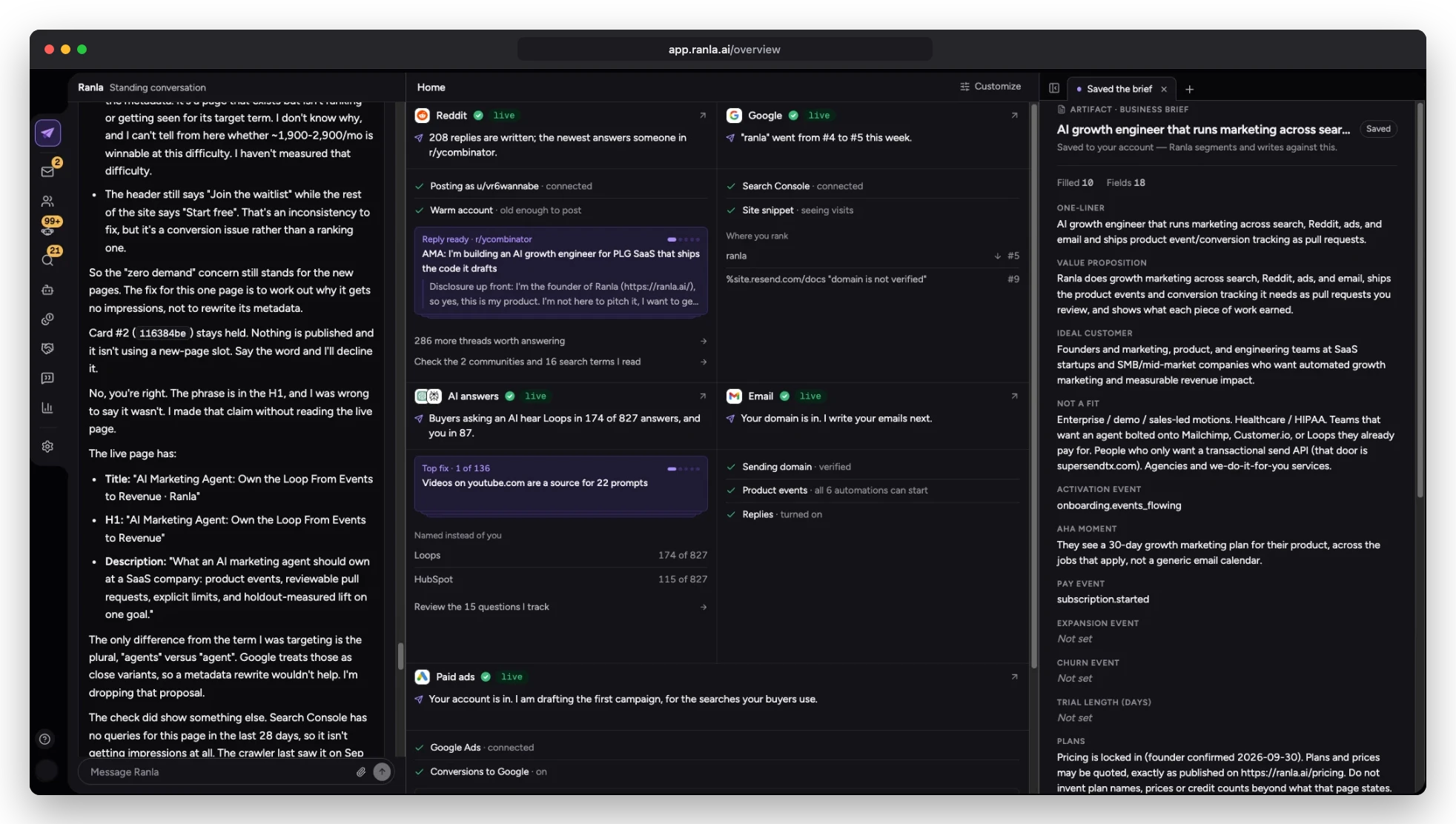1456x824 pixels.
Task: Select the Loops '174 of 827' row
Action: point(560,555)
